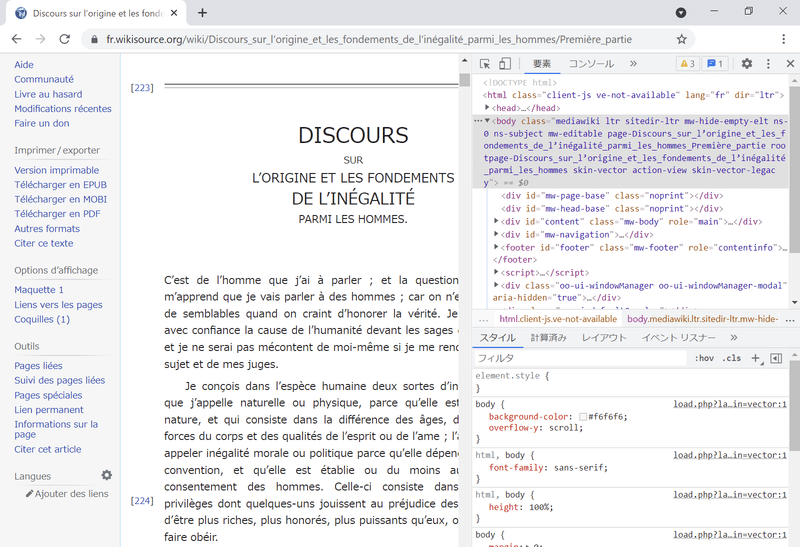Bookmark this page with the star icon
Screen dimensions: 800x547
click(x=681, y=39)
